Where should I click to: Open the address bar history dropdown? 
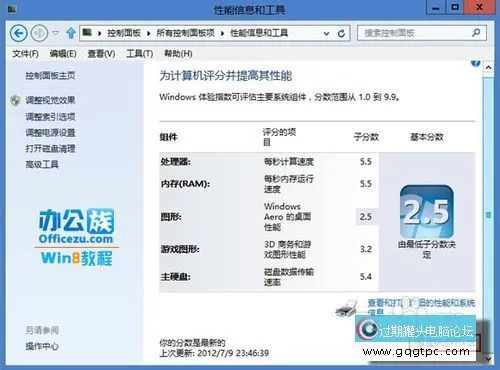pyautogui.click(x=326, y=34)
